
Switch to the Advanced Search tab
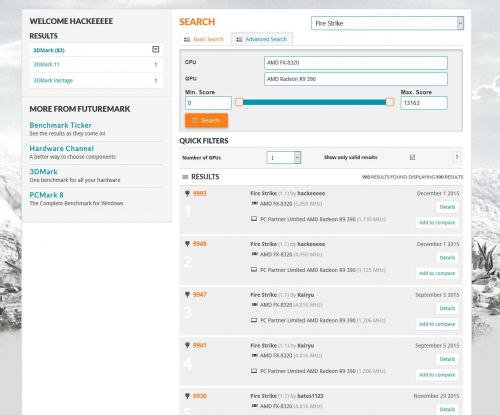point(262,39)
